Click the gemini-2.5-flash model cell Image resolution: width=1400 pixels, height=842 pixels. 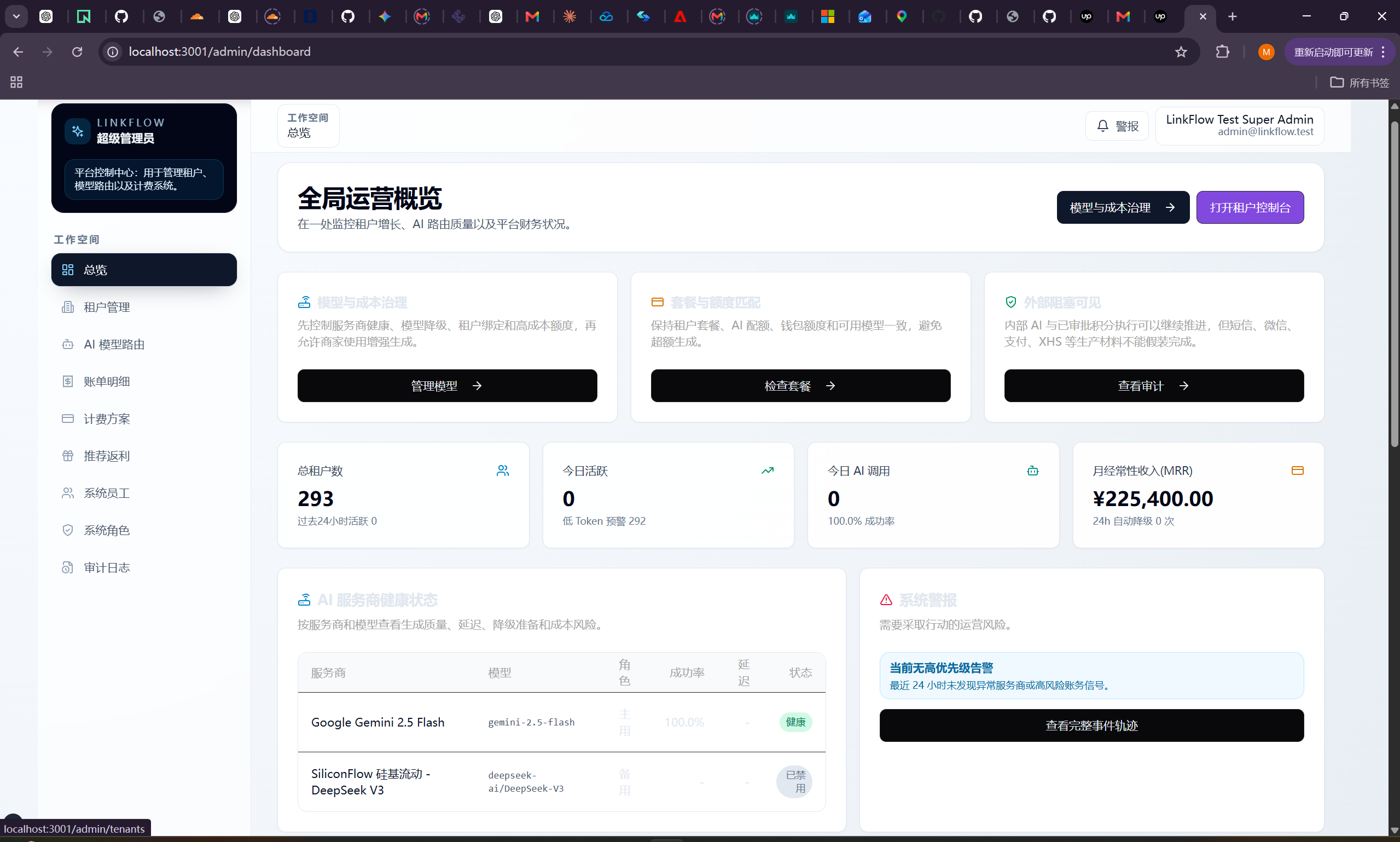[532, 722]
